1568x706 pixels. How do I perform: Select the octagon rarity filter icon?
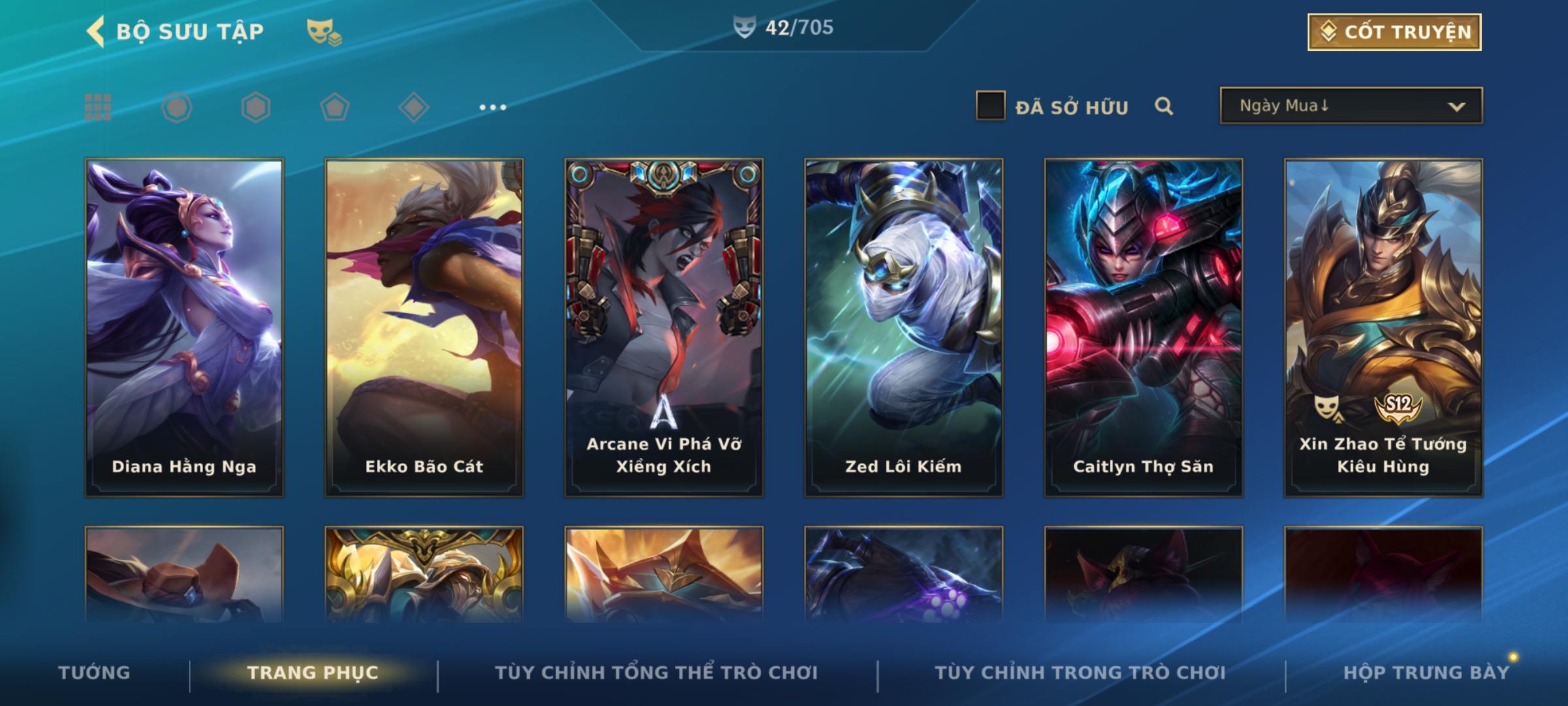click(176, 107)
